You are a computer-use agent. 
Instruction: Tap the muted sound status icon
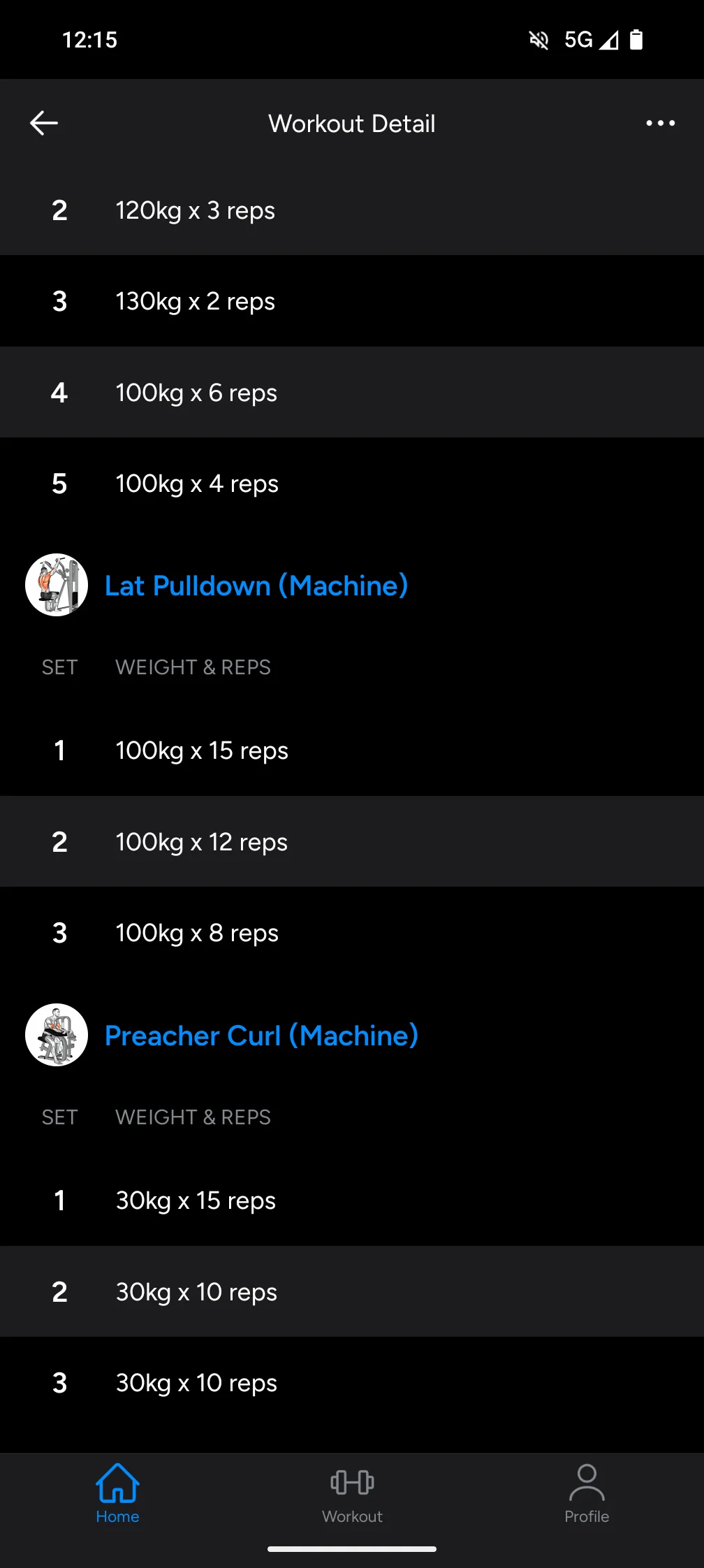click(538, 40)
